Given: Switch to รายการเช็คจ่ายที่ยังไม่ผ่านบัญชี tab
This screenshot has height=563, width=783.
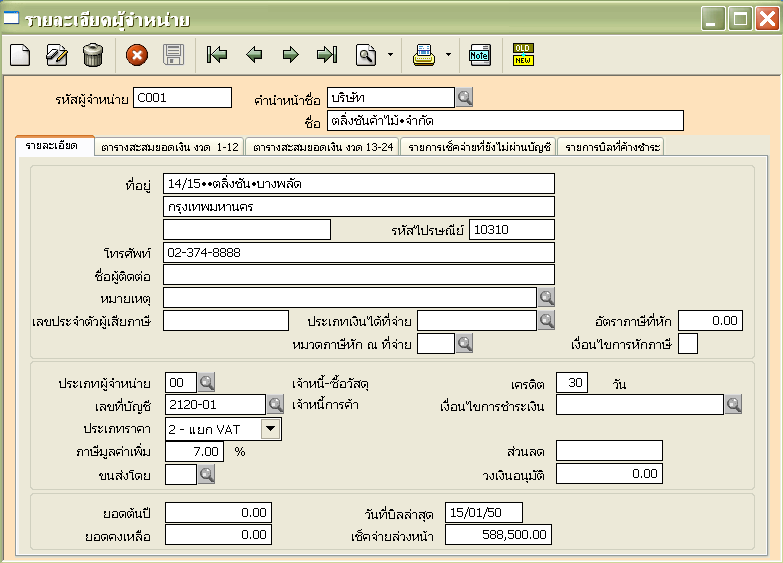Looking at the screenshot, I should (x=479, y=147).
